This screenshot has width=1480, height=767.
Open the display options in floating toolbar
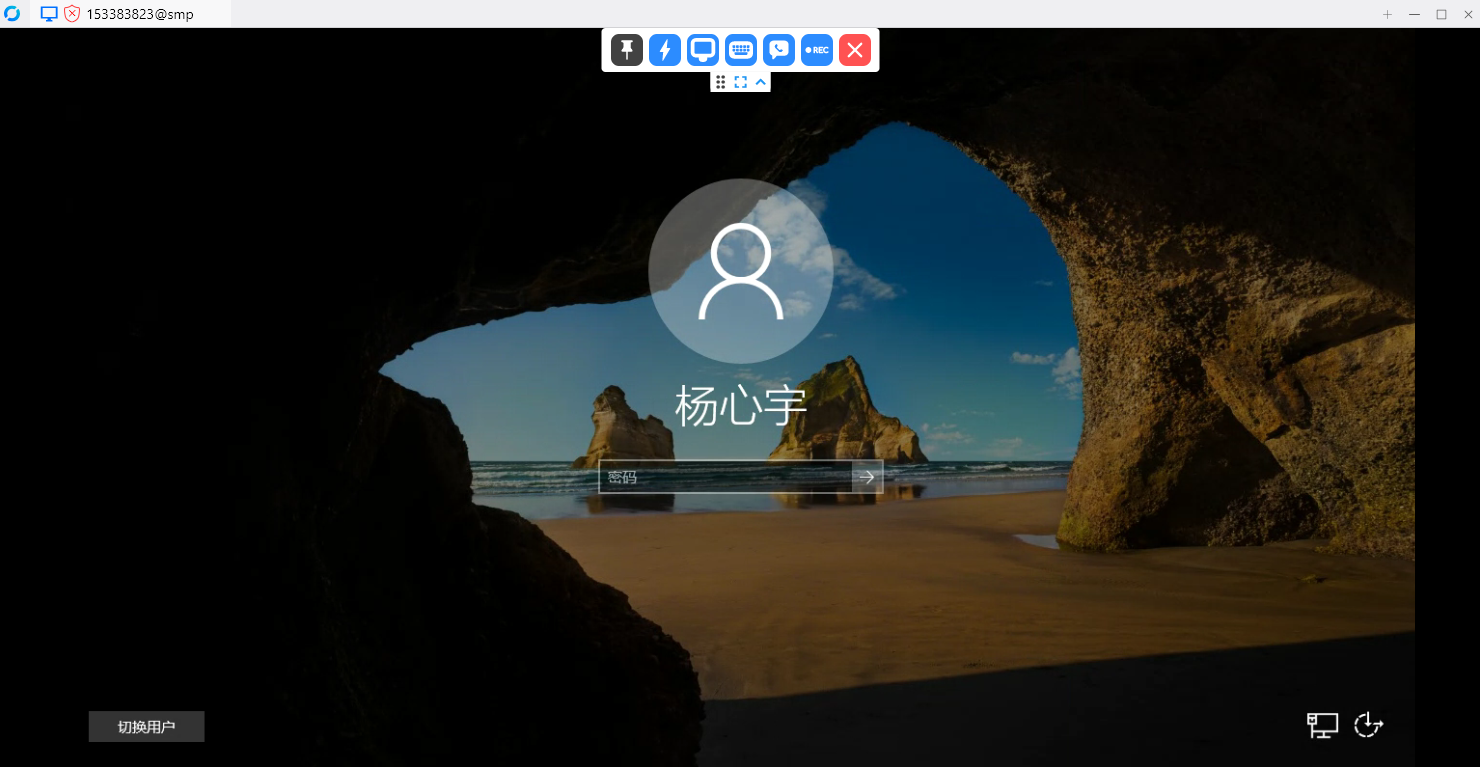coord(703,50)
